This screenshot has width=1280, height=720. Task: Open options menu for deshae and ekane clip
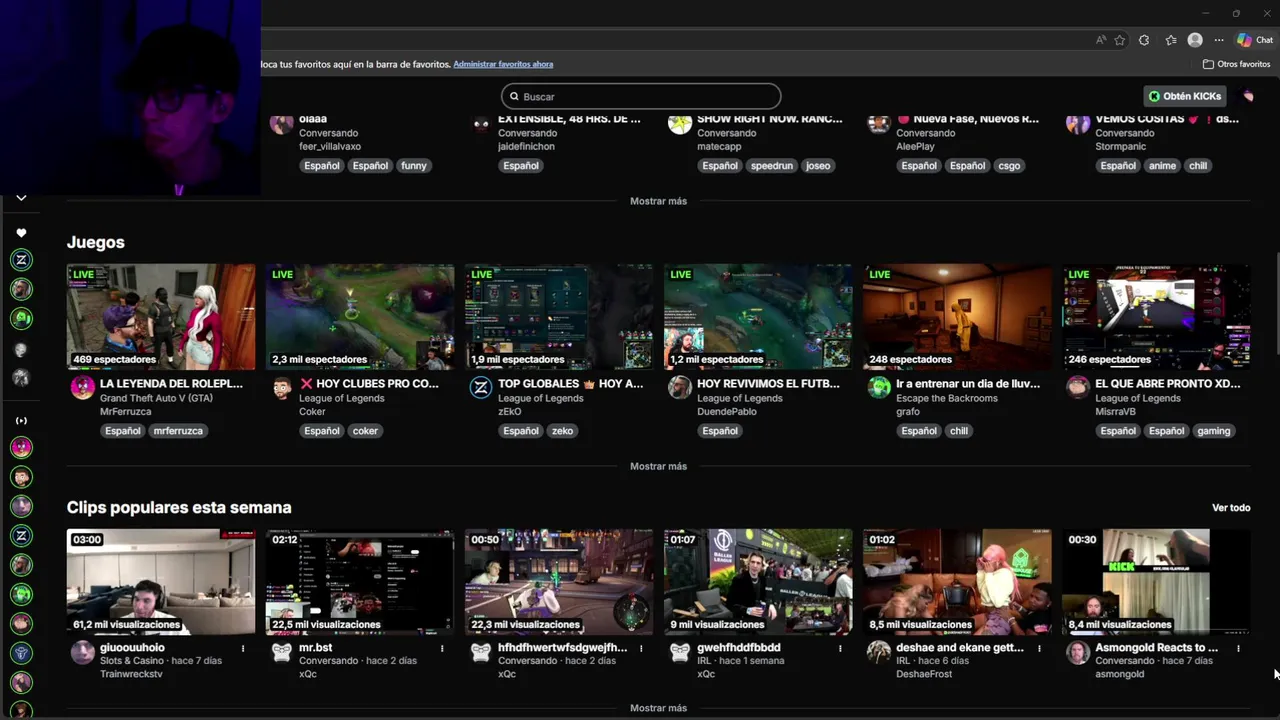(x=1039, y=648)
